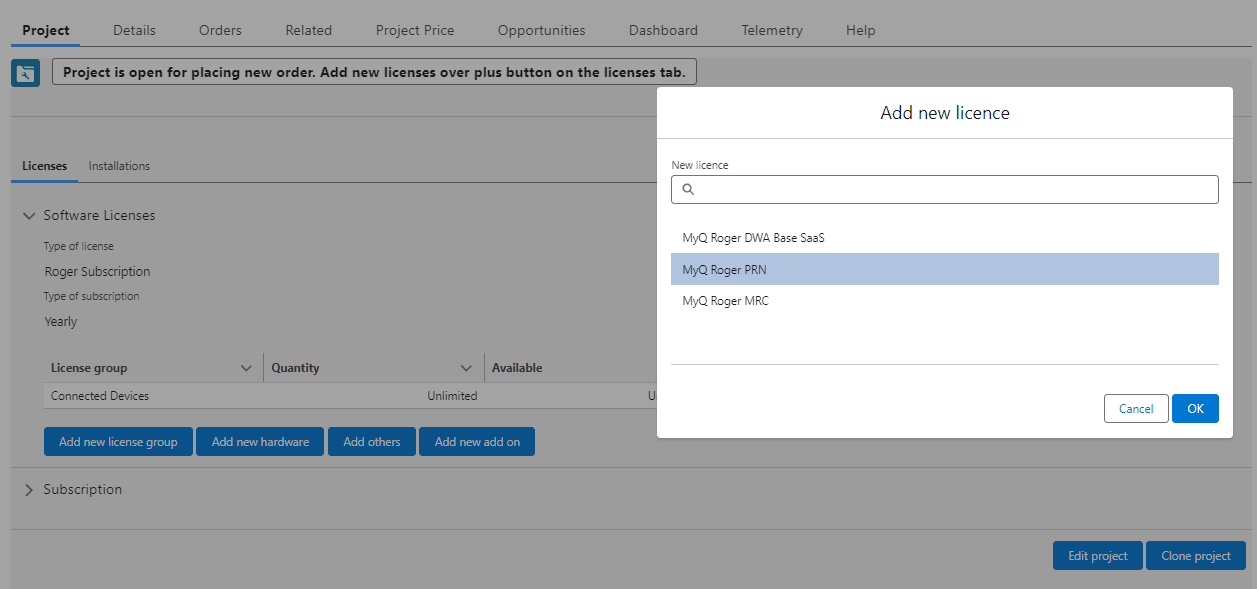Screen dimensions: 1257x589
Task: Pick the MyQ Roger MRC option
Action: click(x=725, y=301)
